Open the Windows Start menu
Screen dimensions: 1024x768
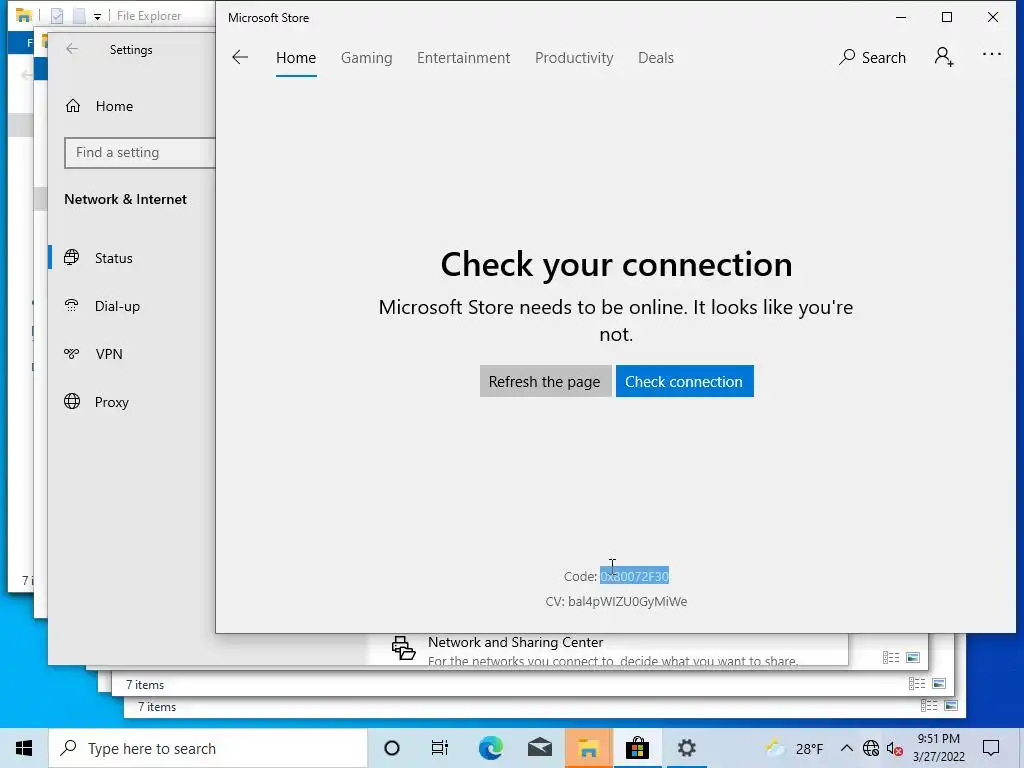tap(24, 748)
